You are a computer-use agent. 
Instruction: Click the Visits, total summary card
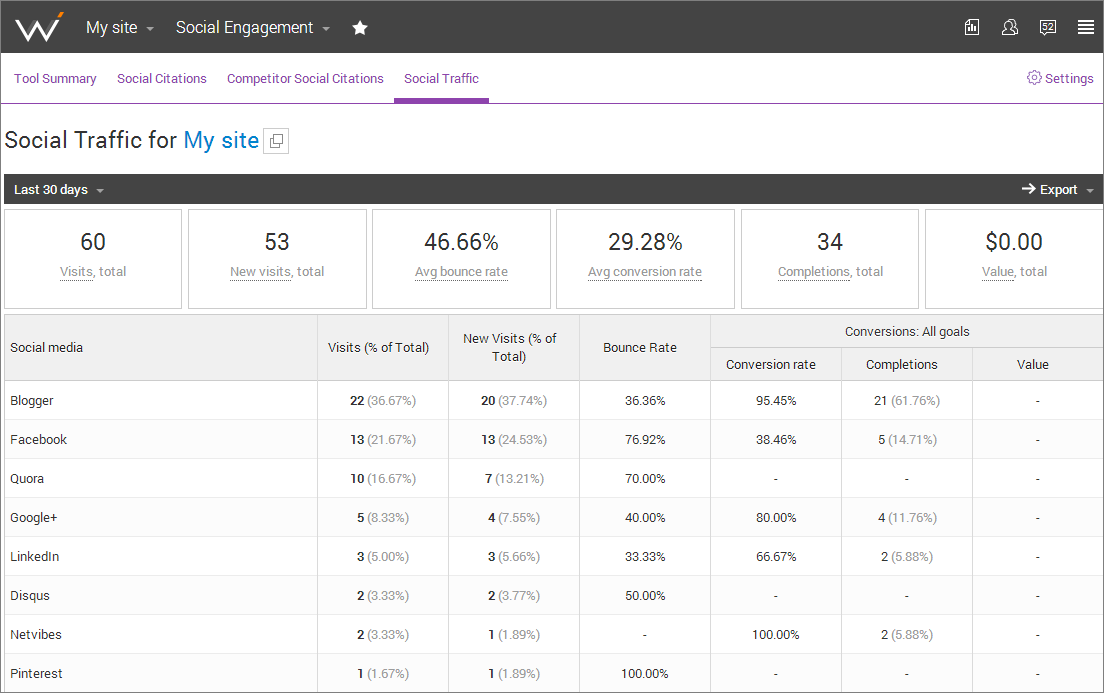pos(93,258)
